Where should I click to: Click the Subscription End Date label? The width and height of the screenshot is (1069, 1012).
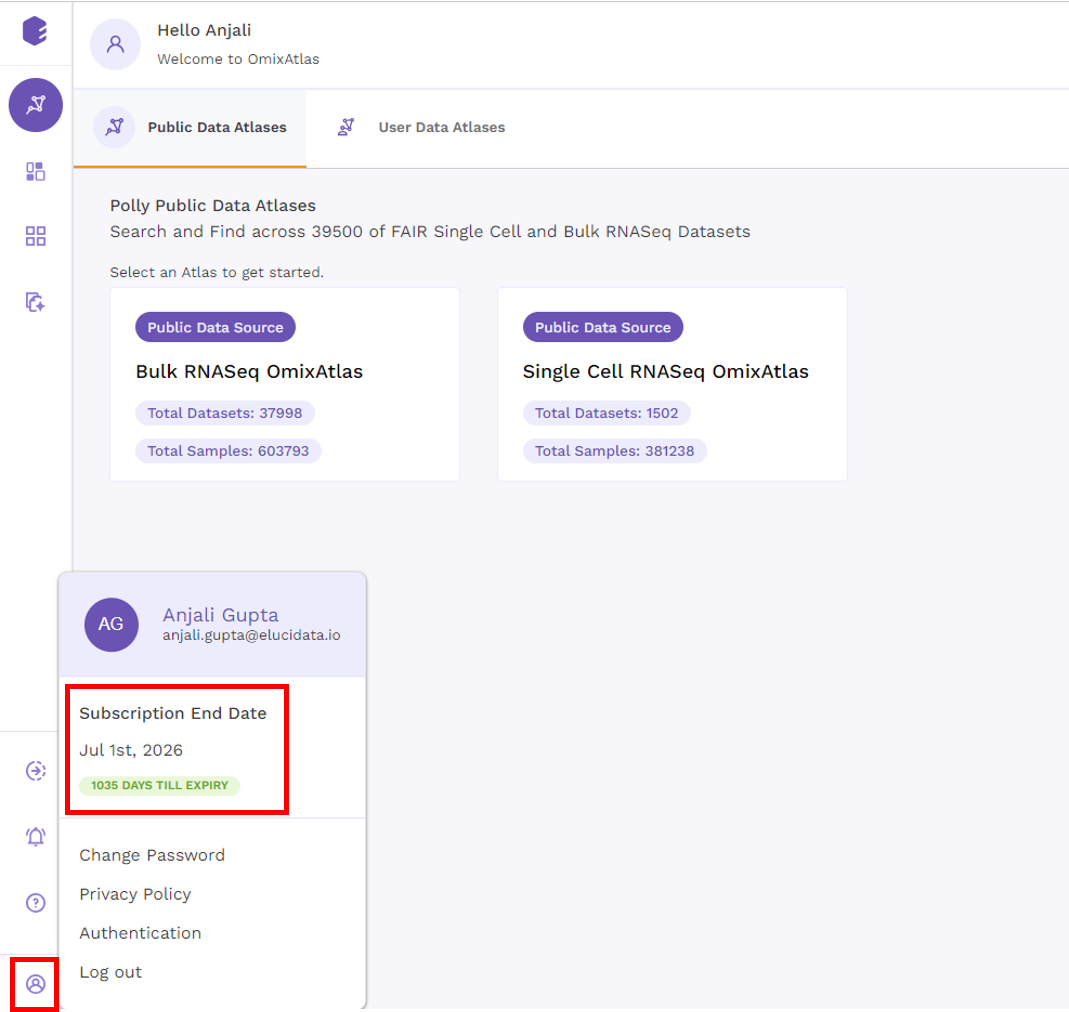[173, 713]
